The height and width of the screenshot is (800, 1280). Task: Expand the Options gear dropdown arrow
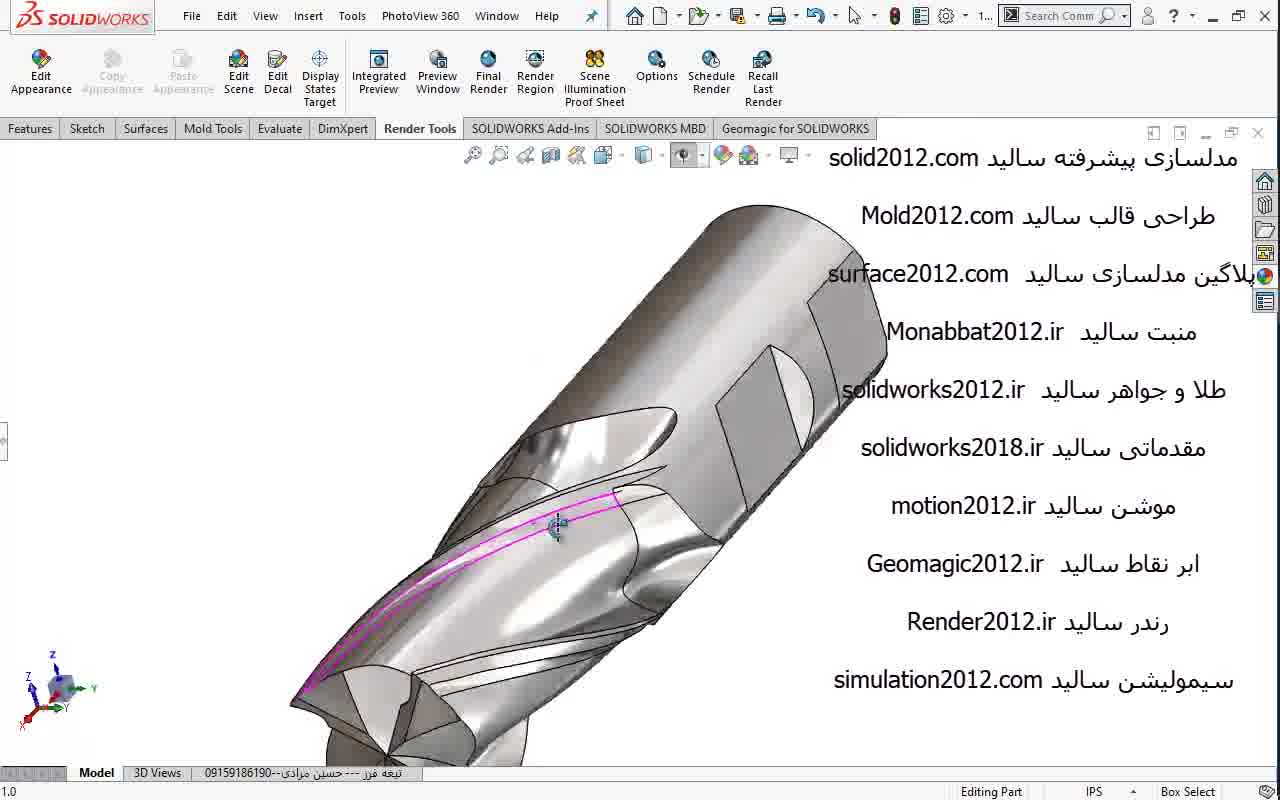(965, 16)
